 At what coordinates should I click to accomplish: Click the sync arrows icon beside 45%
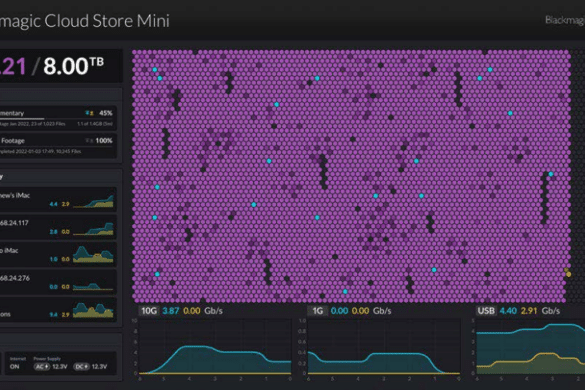click(89, 113)
